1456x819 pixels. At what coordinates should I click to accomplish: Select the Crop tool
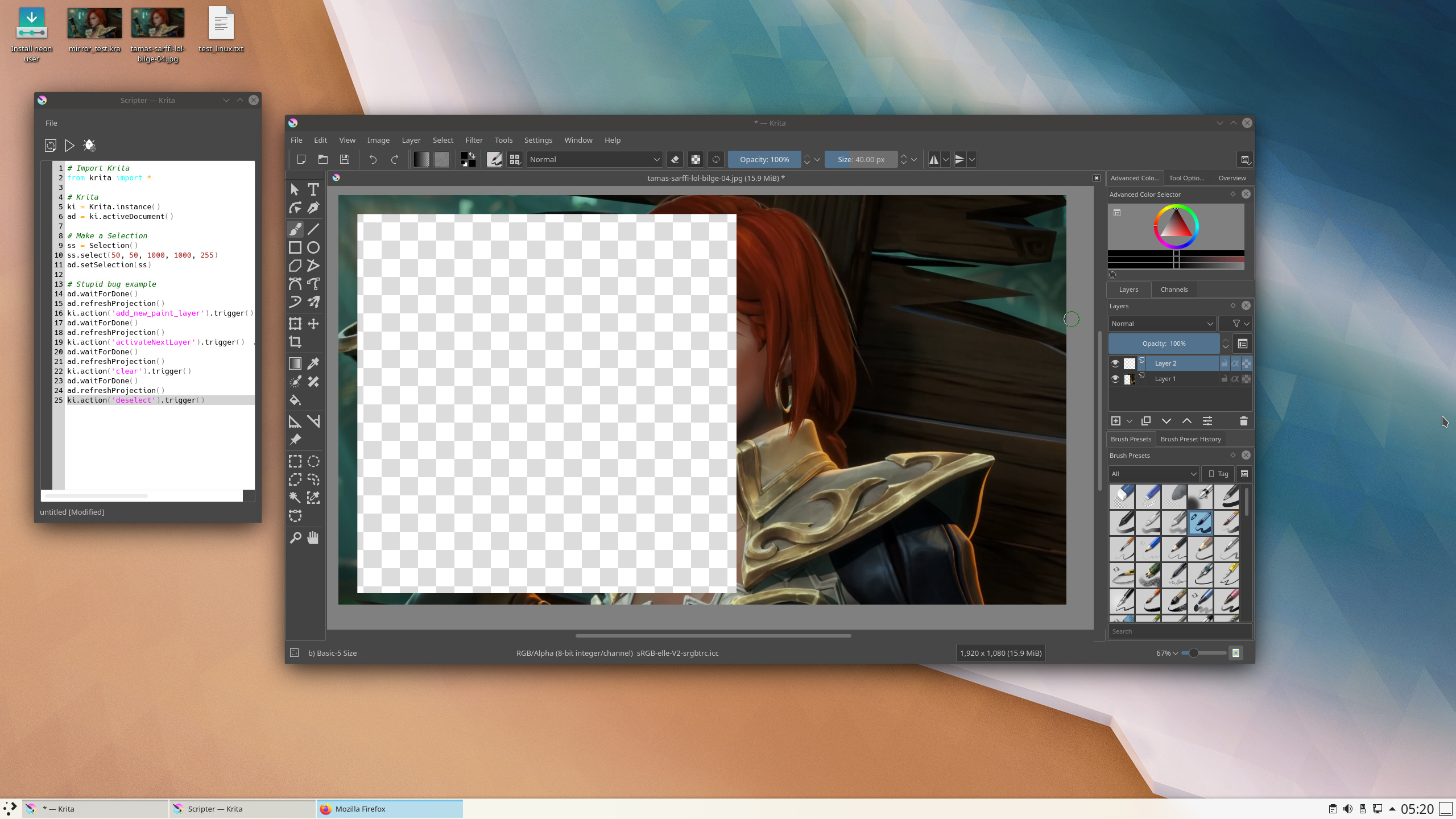tap(295, 342)
